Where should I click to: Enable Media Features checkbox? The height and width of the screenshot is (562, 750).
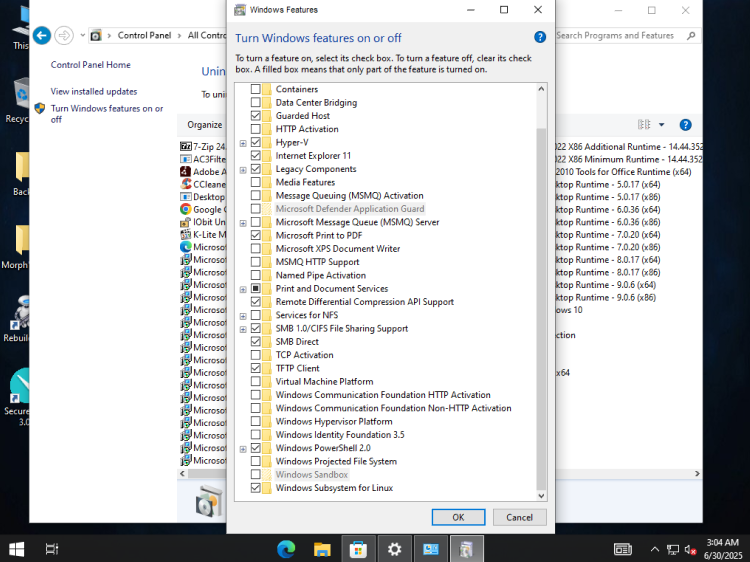(x=255, y=182)
